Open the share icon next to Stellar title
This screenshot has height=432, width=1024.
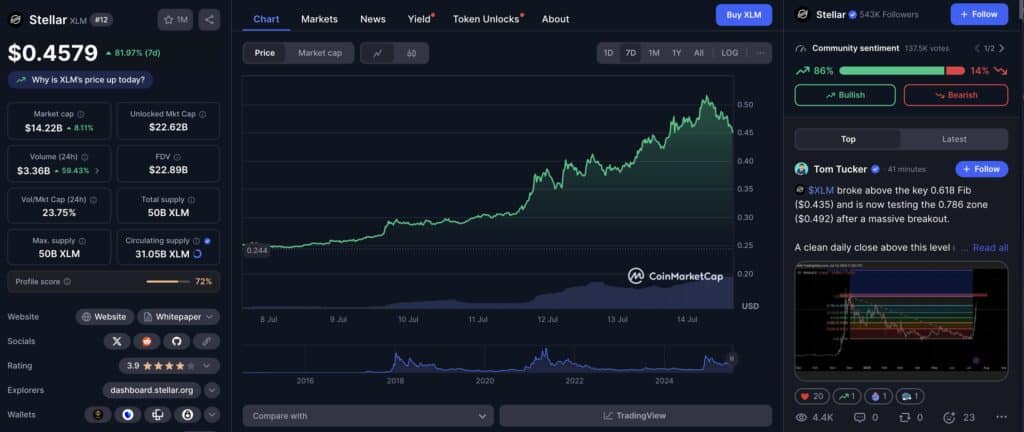pos(209,20)
